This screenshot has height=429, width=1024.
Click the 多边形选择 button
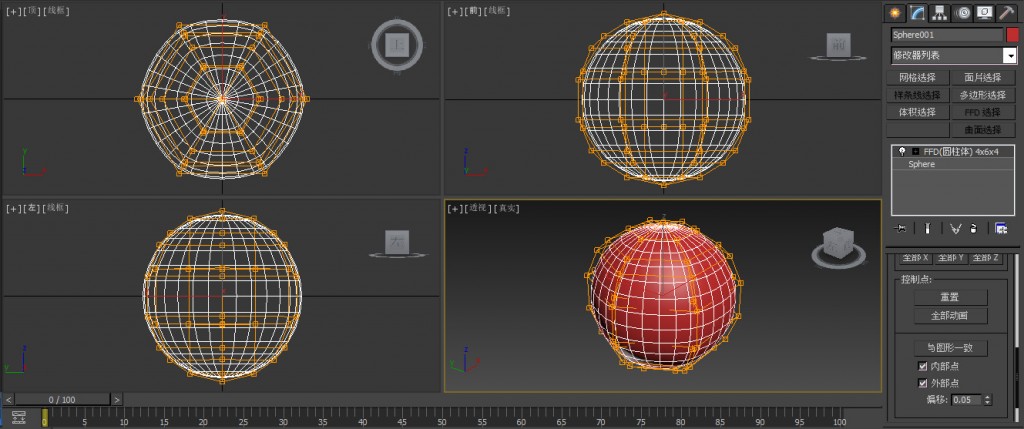983,95
